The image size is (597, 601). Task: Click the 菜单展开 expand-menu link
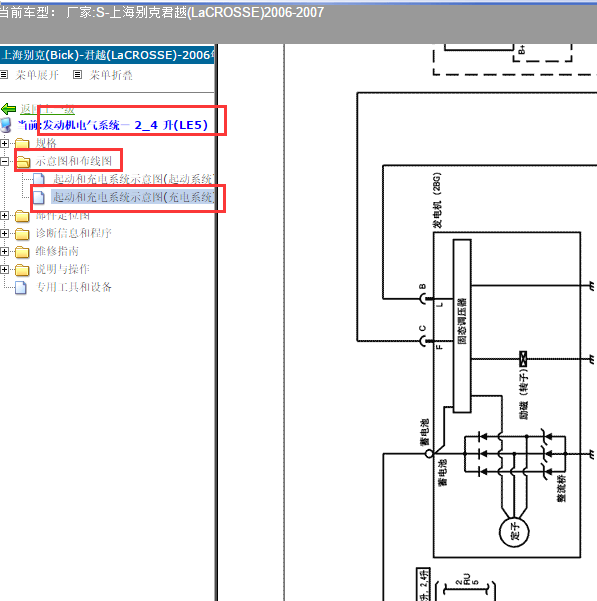(x=37, y=75)
